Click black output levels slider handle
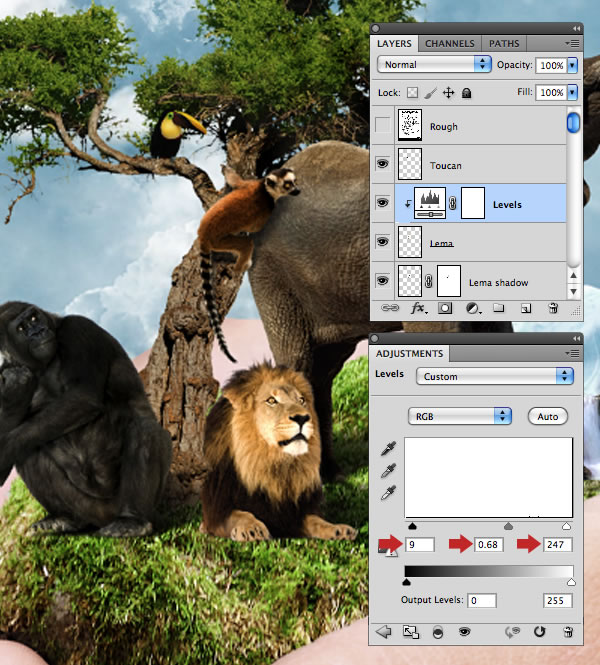The height and width of the screenshot is (665, 600). tap(406, 582)
